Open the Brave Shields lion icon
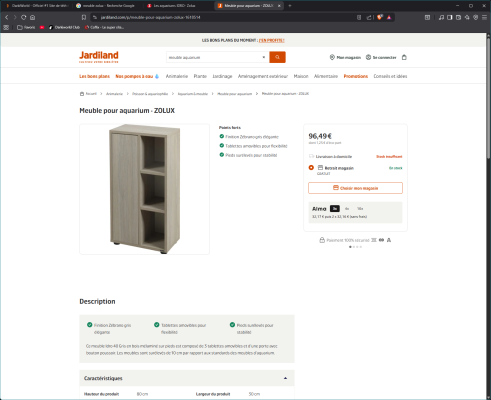 click(380, 17)
